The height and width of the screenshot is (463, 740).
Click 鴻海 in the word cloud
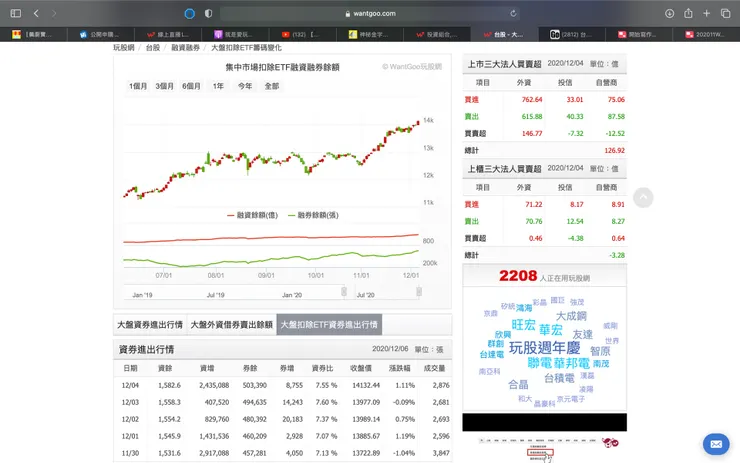tap(524, 308)
